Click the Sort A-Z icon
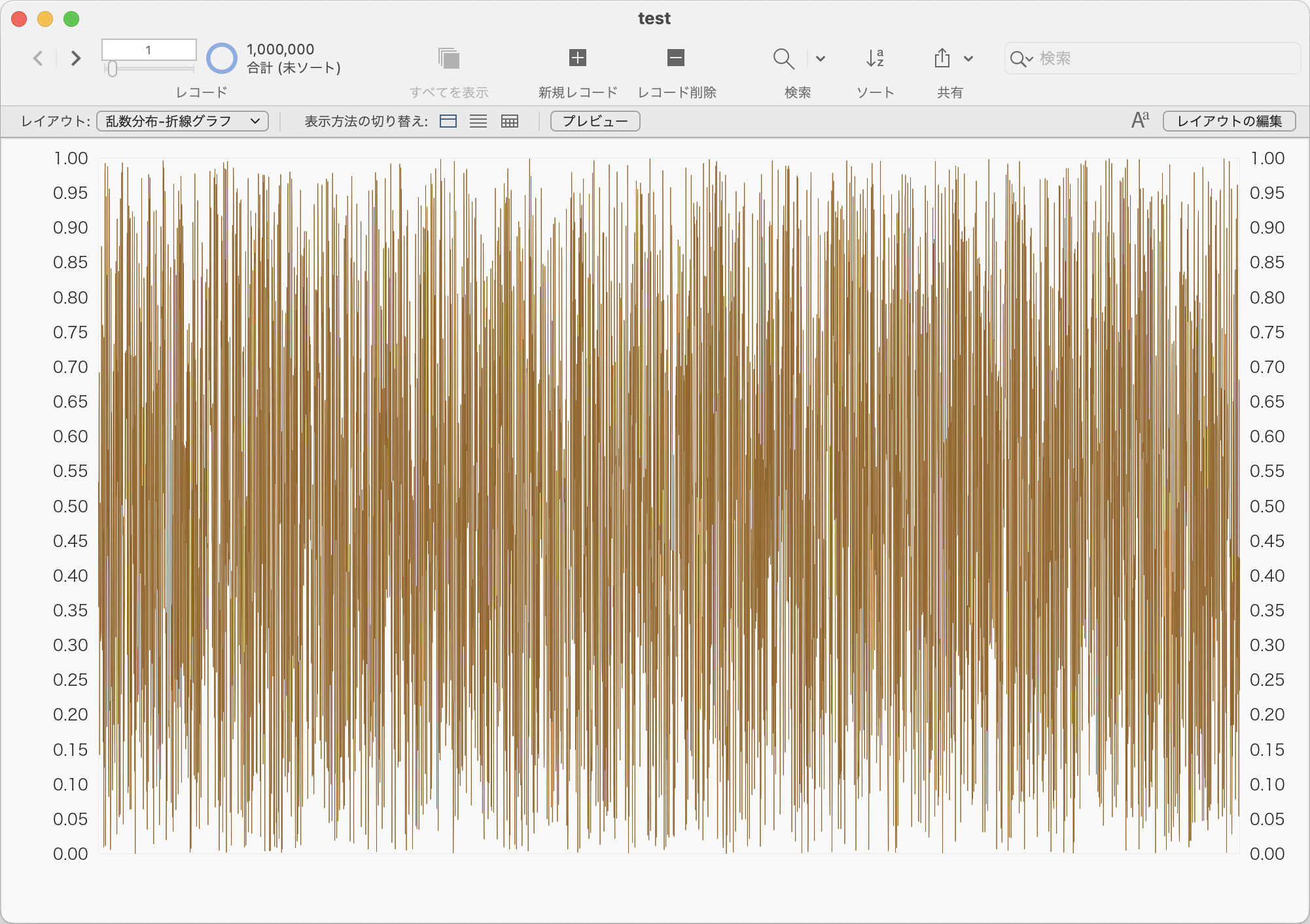Screen dimensions: 1310x924 pos(876,58)
